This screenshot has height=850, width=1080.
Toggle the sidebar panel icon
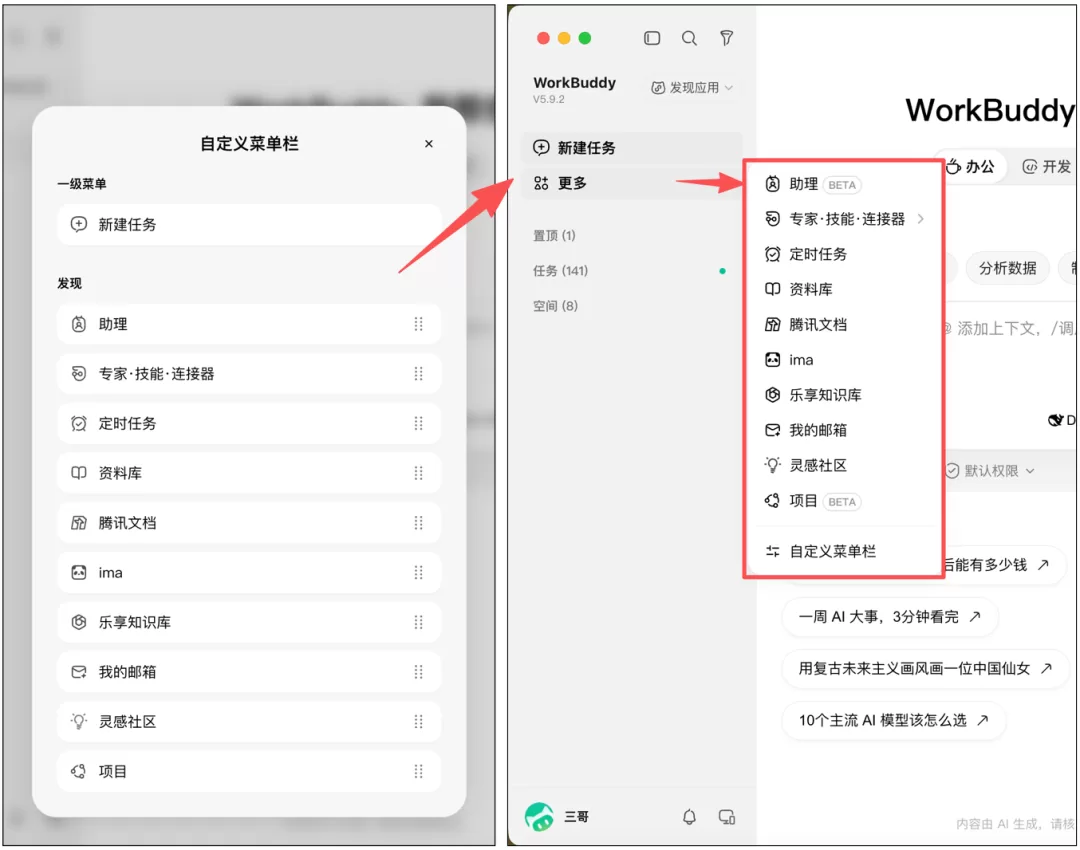coord(652,38)
